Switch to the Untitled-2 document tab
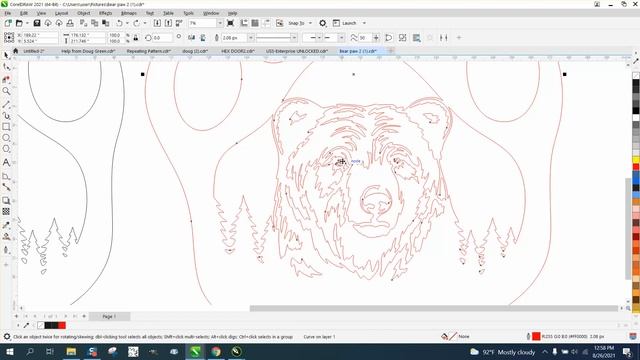Image resolution: width=640 pixels, height=360 pixels. click(x=33, y=51)
